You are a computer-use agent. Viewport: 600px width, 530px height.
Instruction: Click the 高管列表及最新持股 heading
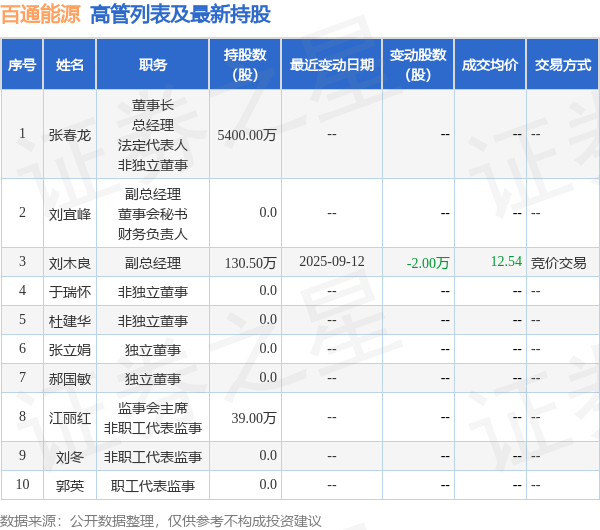180,15
